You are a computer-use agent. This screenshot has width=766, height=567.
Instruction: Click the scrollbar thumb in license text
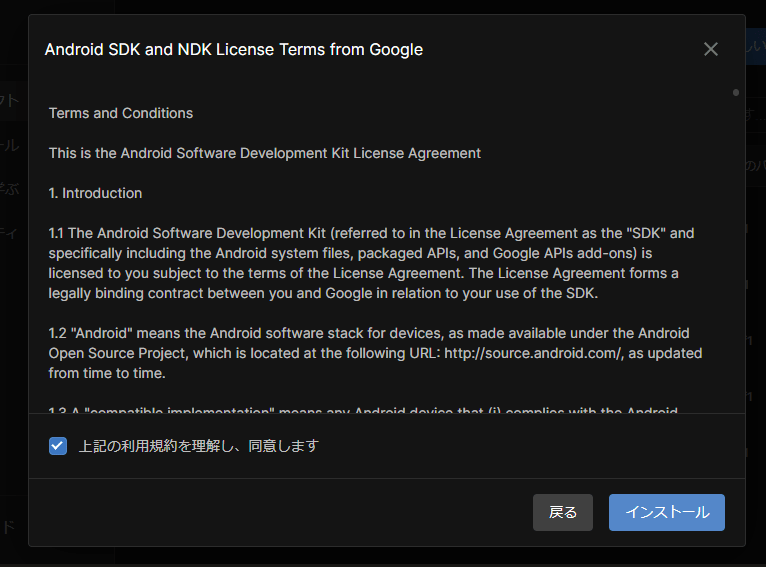(x=736, y=92)
